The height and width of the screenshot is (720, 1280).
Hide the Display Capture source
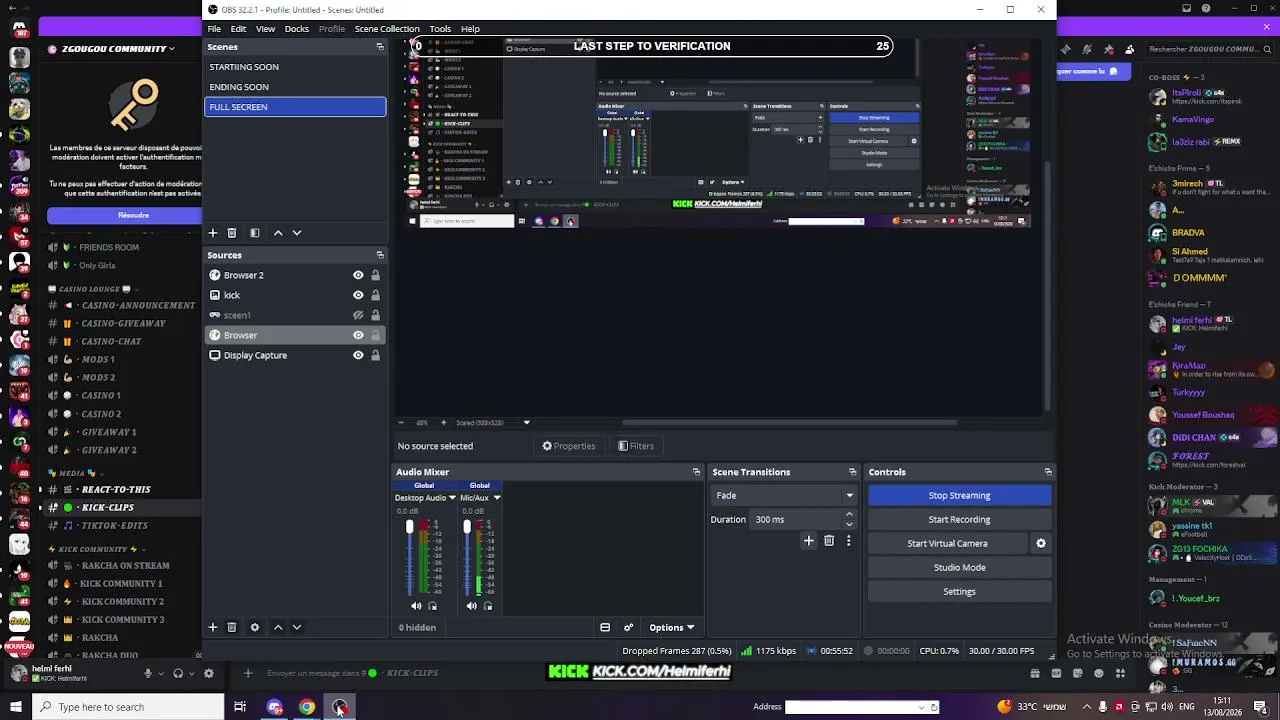(x=358, y=355)
